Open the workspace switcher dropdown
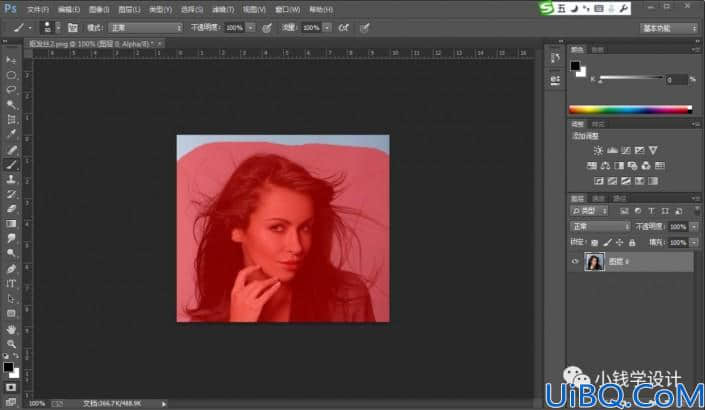Image resolution: width=705 pixels, height=410 pixels. pyautogui.click(x=669, y=28)
